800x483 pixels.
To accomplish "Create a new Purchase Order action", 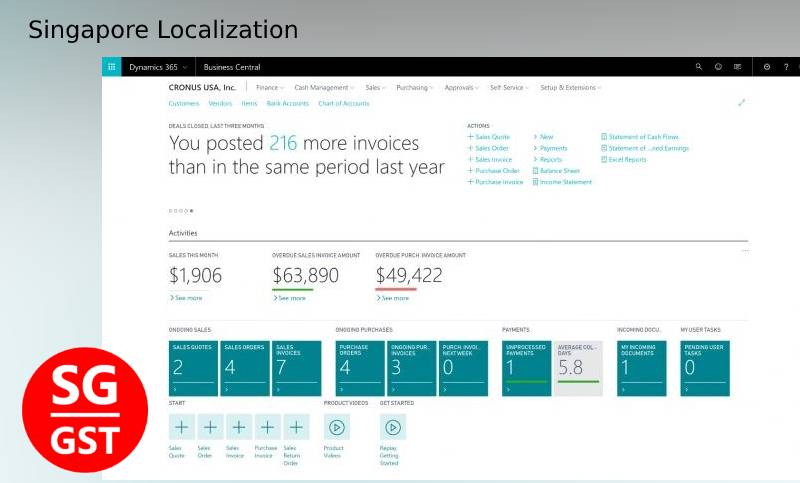I will [493, 170].
